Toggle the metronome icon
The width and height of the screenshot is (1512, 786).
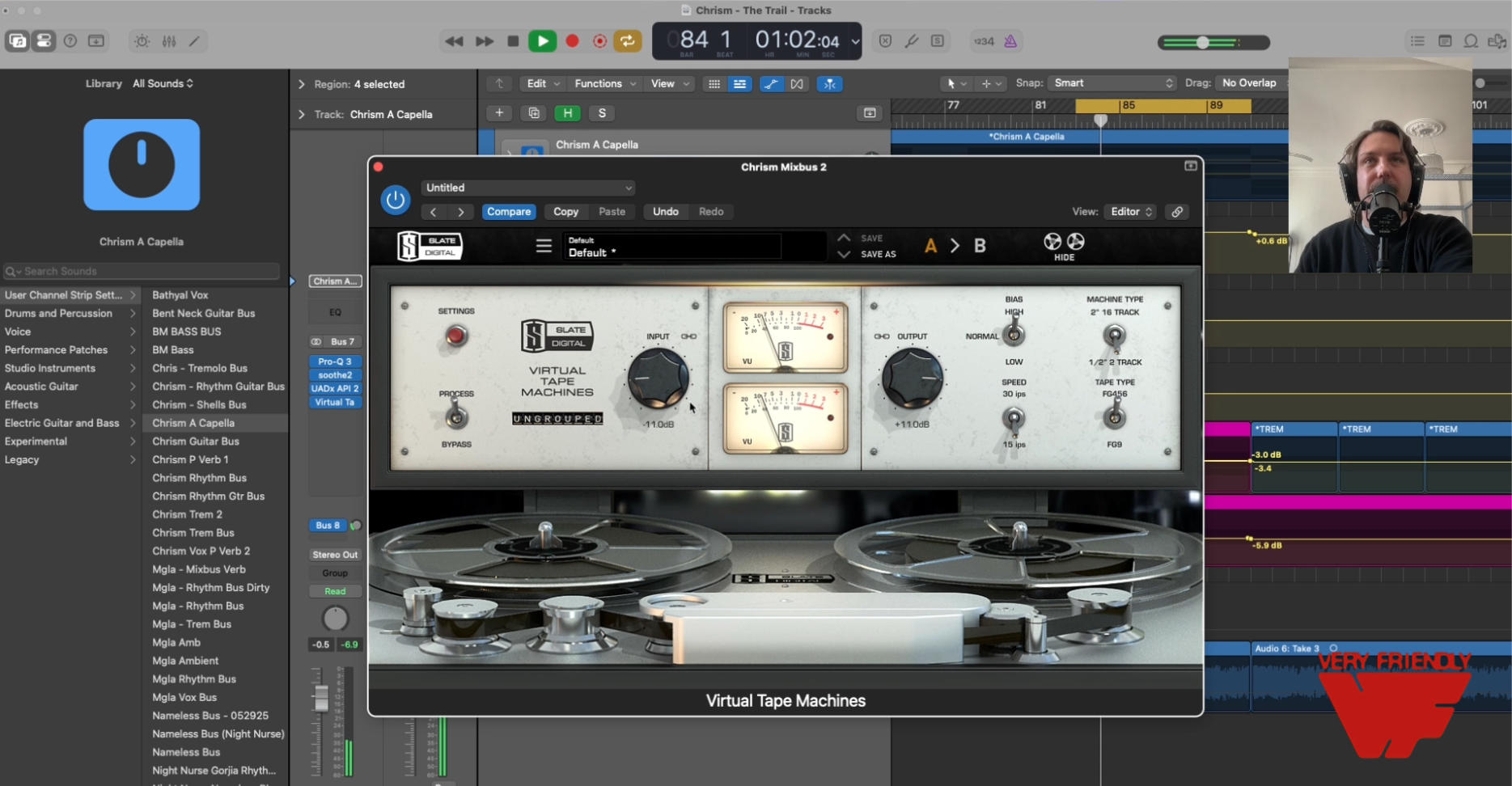tap(1010, 41)
